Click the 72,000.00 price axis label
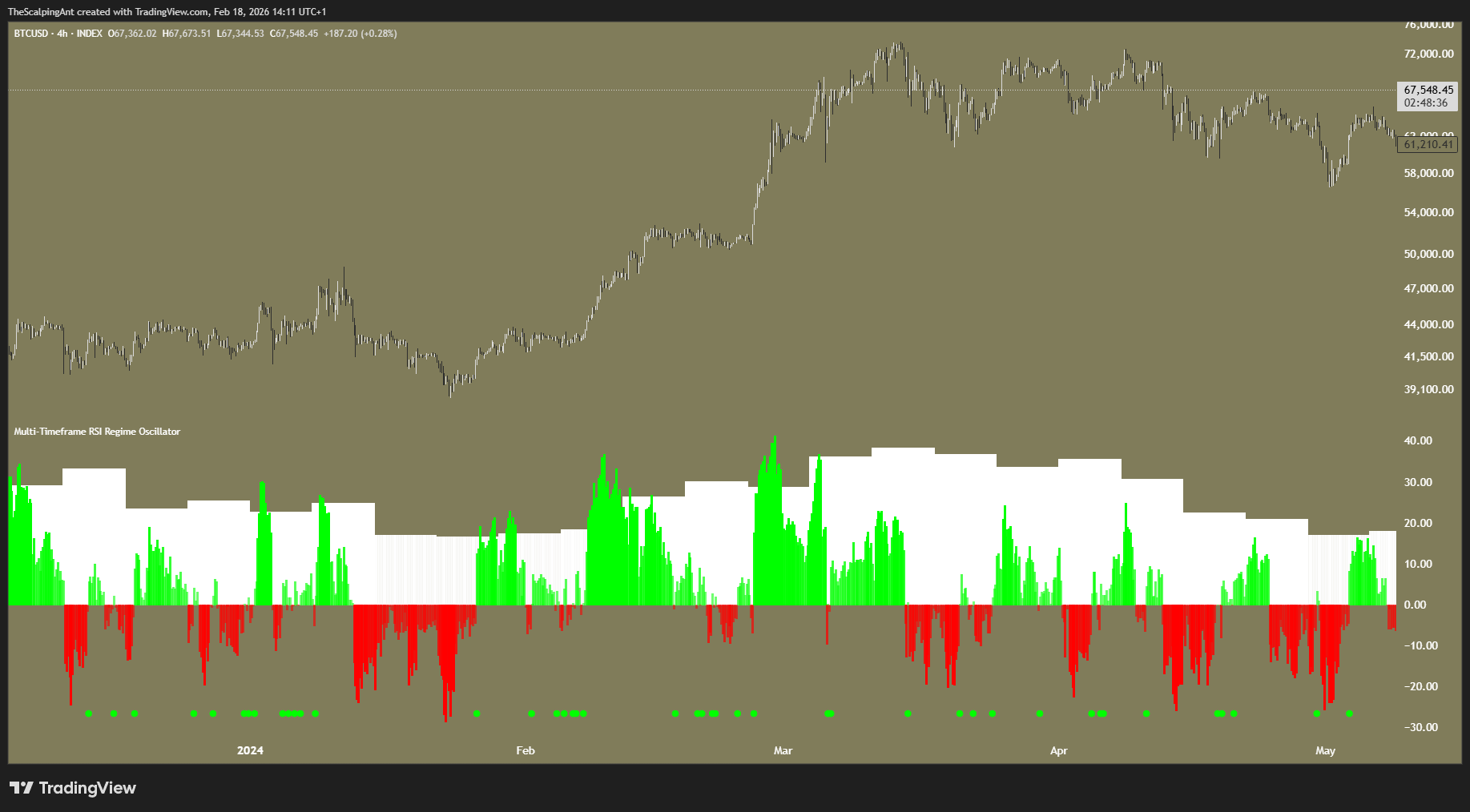Image resolution: width=1470 pixels, height=812 pixels. (x=1428, y=54)
